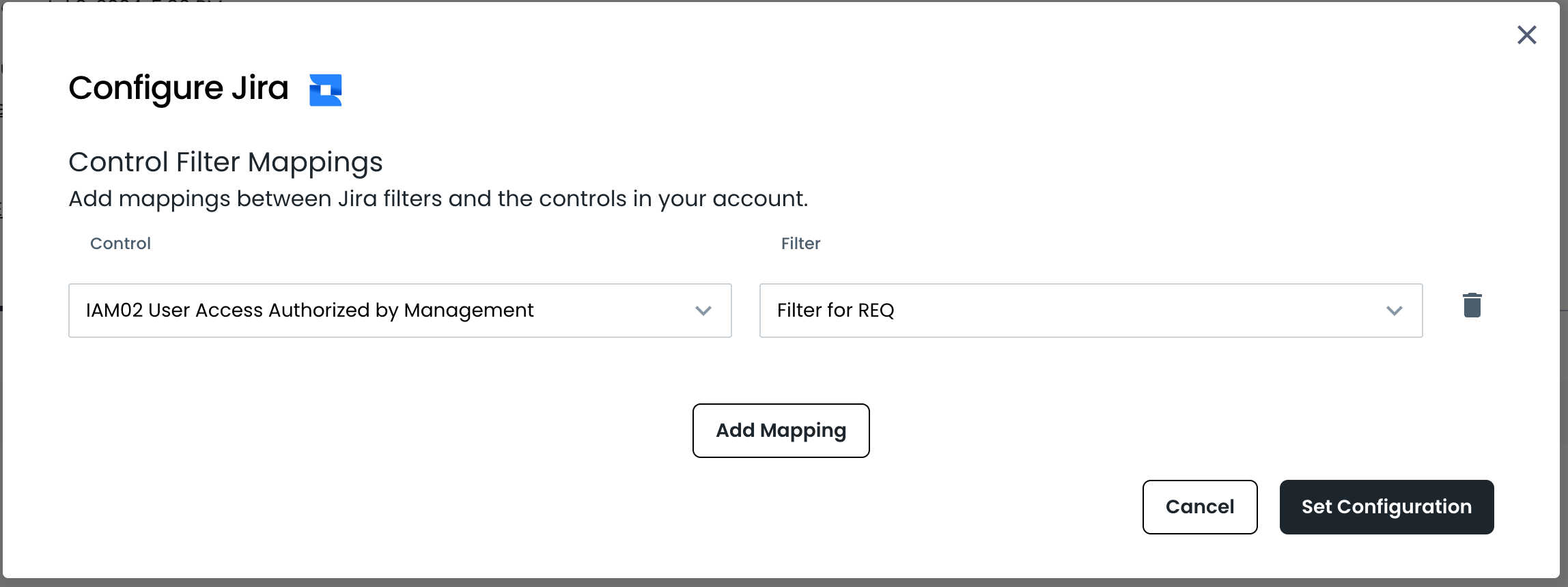This screenshot has width=1568, height=587.
Task: Click the Jira logo icon
Action: click(x=325, y=90)
